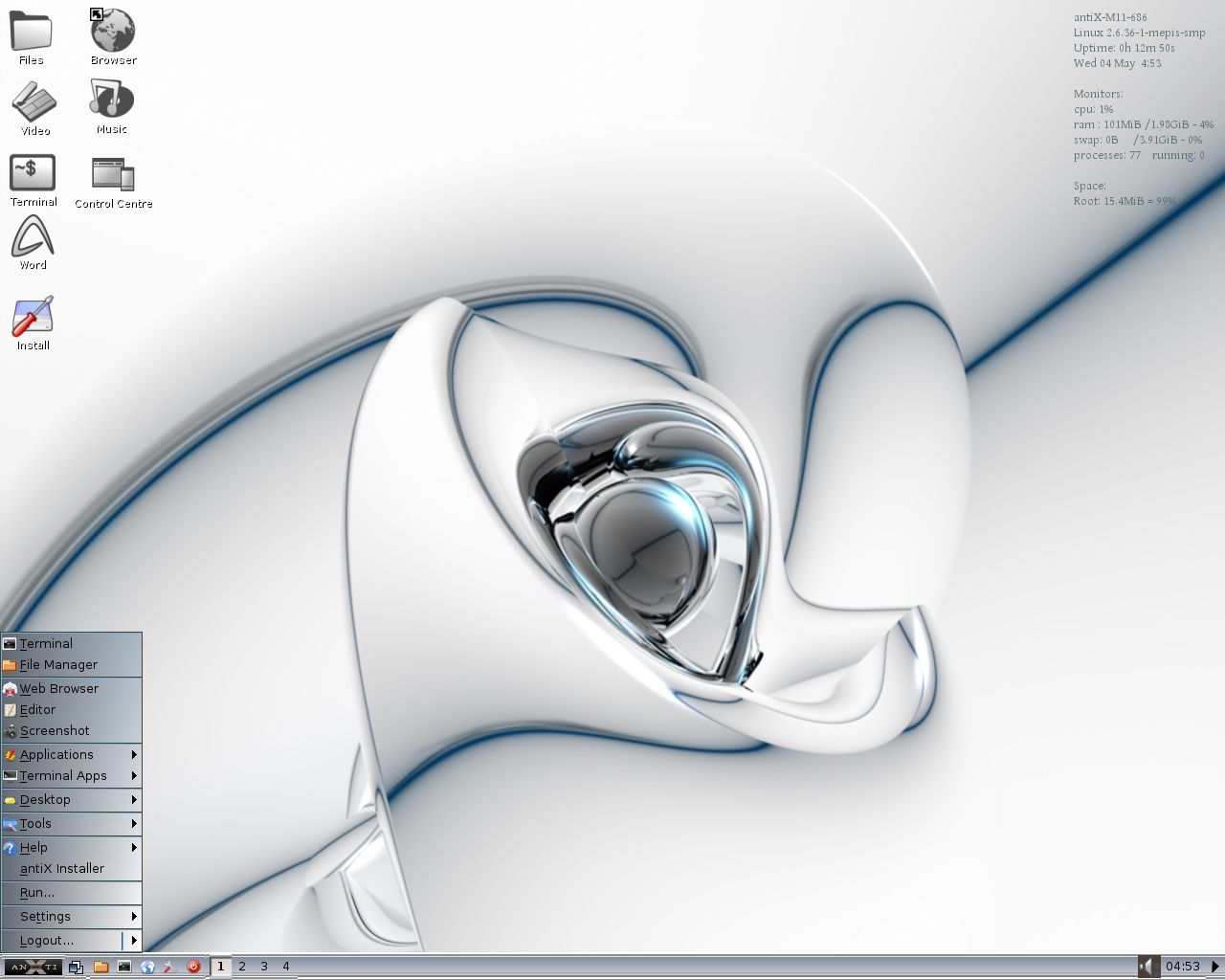Image resolution: width=1225 pixels, height=980 pixels.
Task: Switch to workspace 4
Action: pos(286,967)
